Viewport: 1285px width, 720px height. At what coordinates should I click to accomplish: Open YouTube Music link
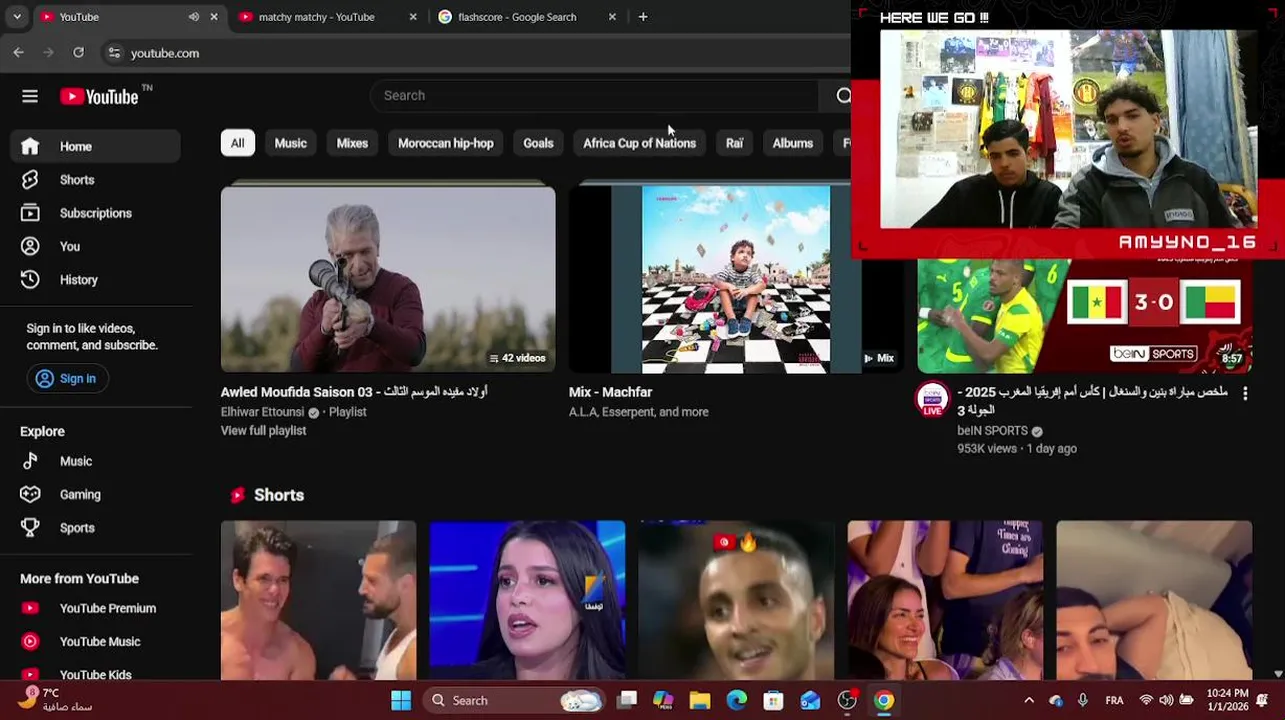[96, 641]
